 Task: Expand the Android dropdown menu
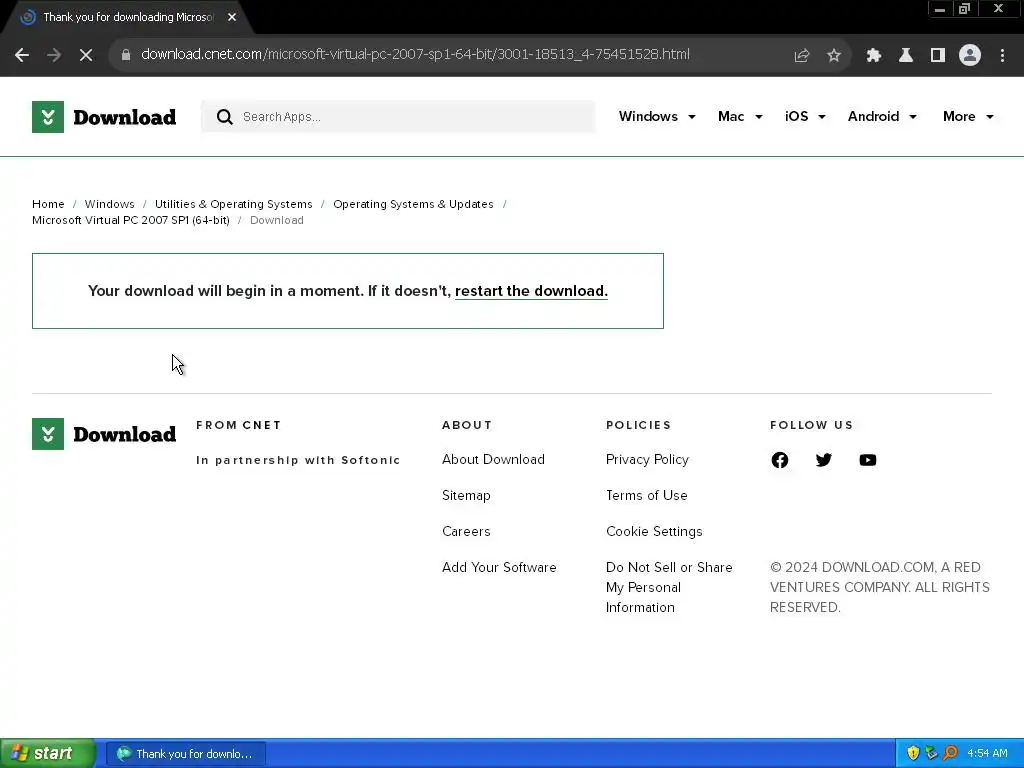[x=882, y=116]
